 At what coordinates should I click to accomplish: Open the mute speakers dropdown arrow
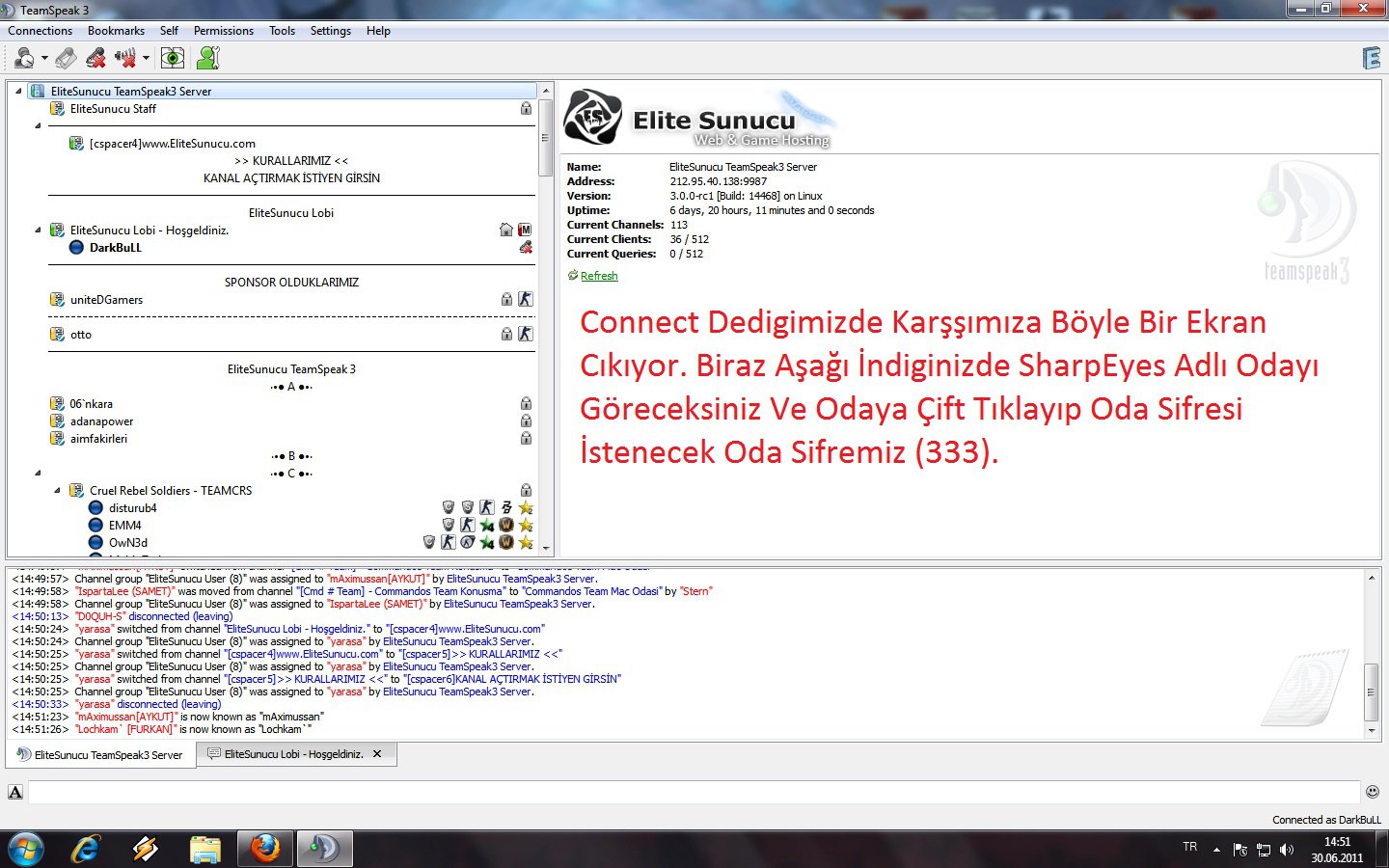click(x=147, y=59)
